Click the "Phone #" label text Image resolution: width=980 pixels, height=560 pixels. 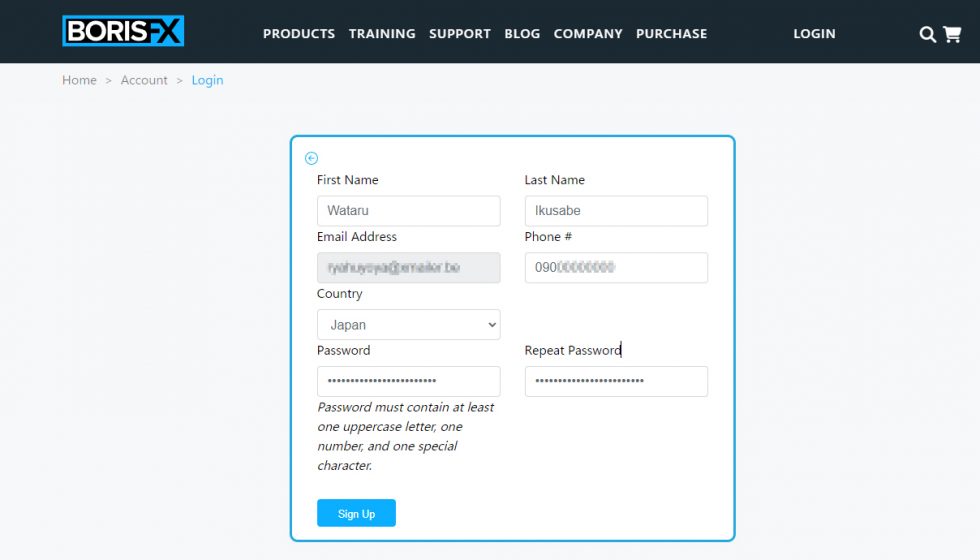click(x=548, y=236)
